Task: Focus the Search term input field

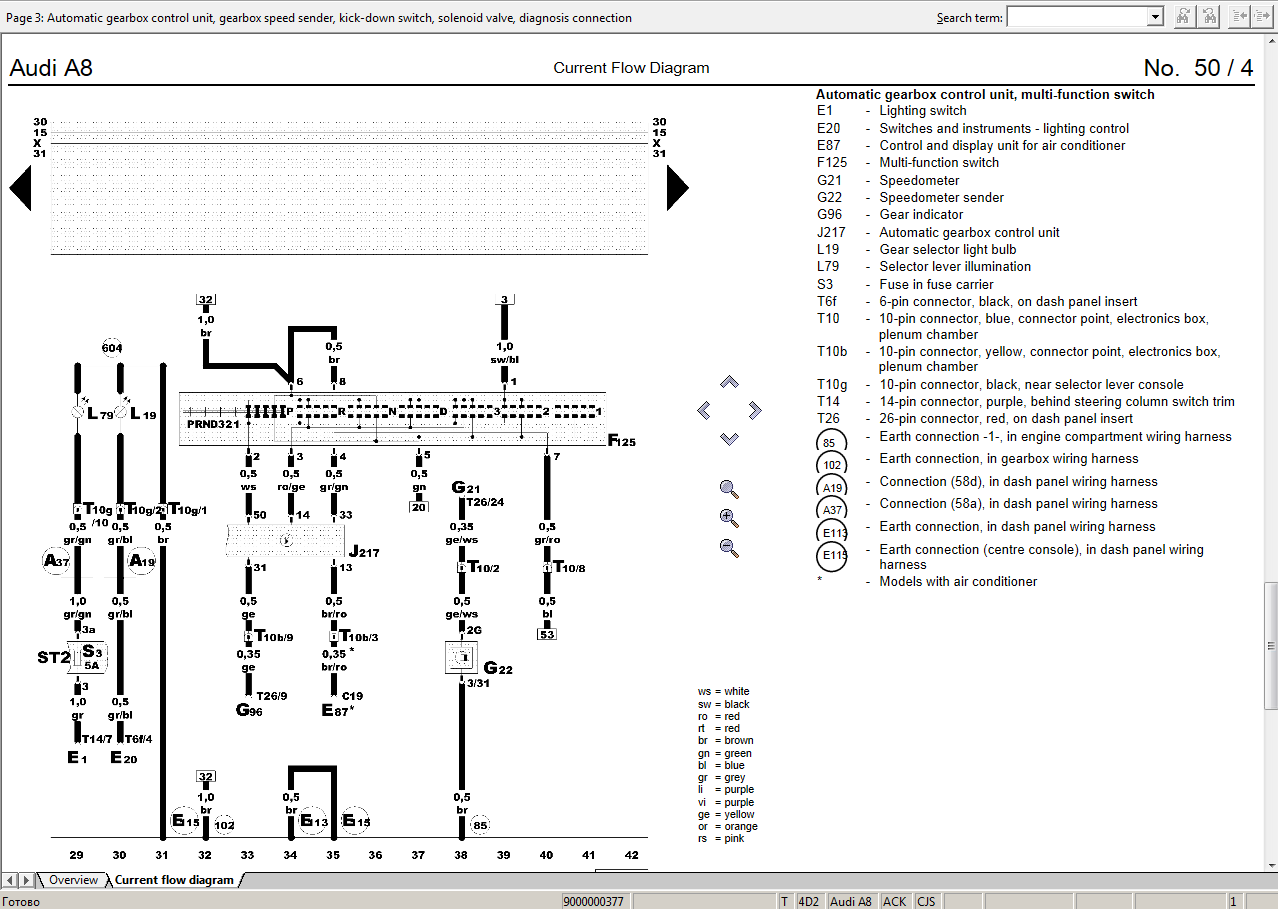Action: point(1077,17)
